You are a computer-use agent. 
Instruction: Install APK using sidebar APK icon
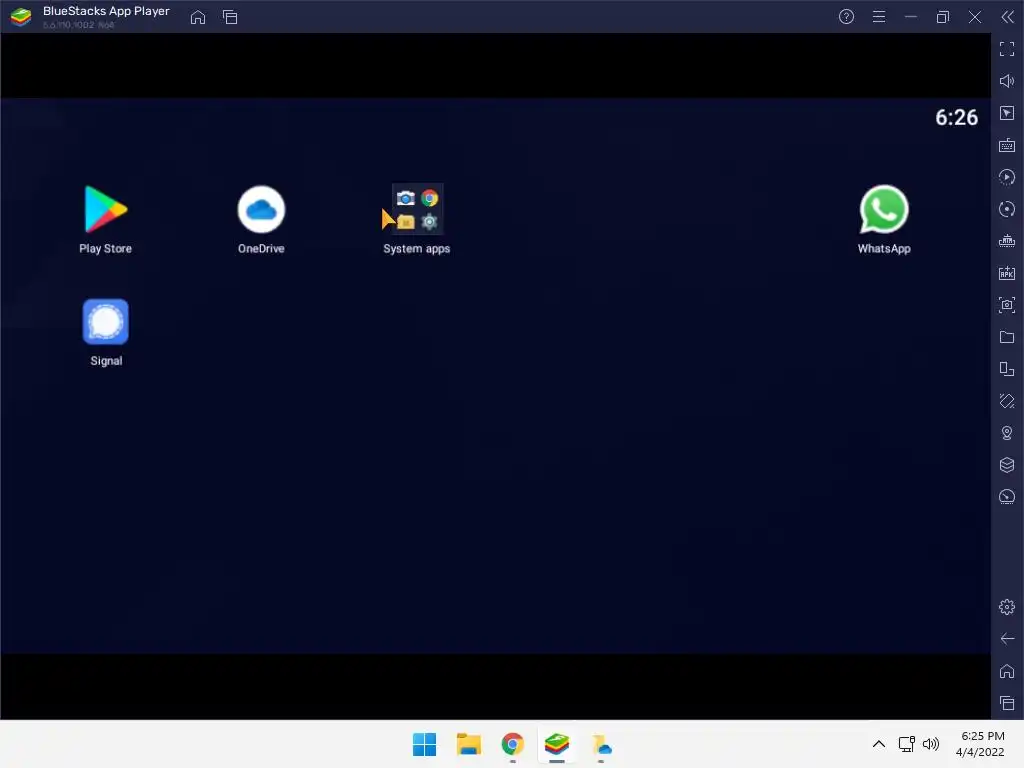(x=1007, y=273)
